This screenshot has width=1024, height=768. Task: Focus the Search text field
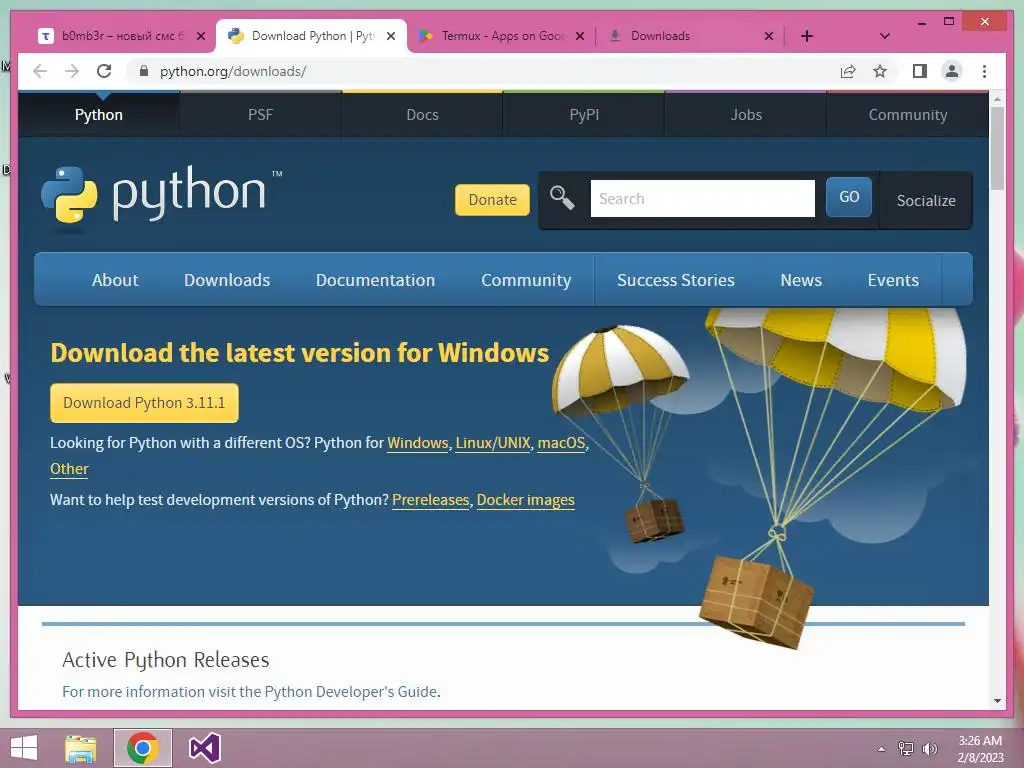point(703,199)
